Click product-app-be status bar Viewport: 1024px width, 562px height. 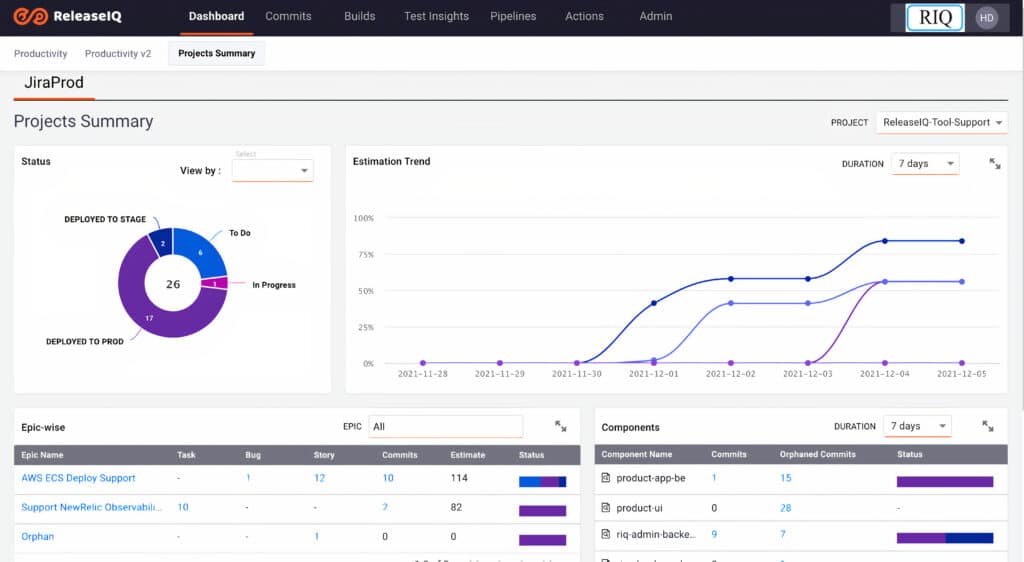click(x=945, y=482)
